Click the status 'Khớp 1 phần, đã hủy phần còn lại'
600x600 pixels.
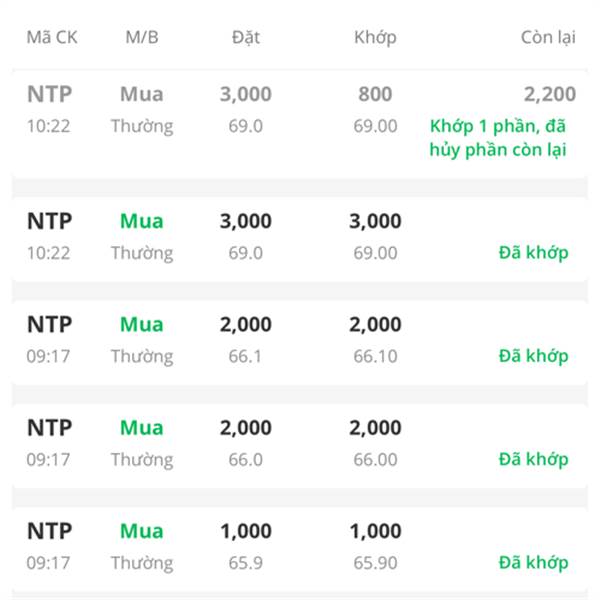[x=498, y=139]
